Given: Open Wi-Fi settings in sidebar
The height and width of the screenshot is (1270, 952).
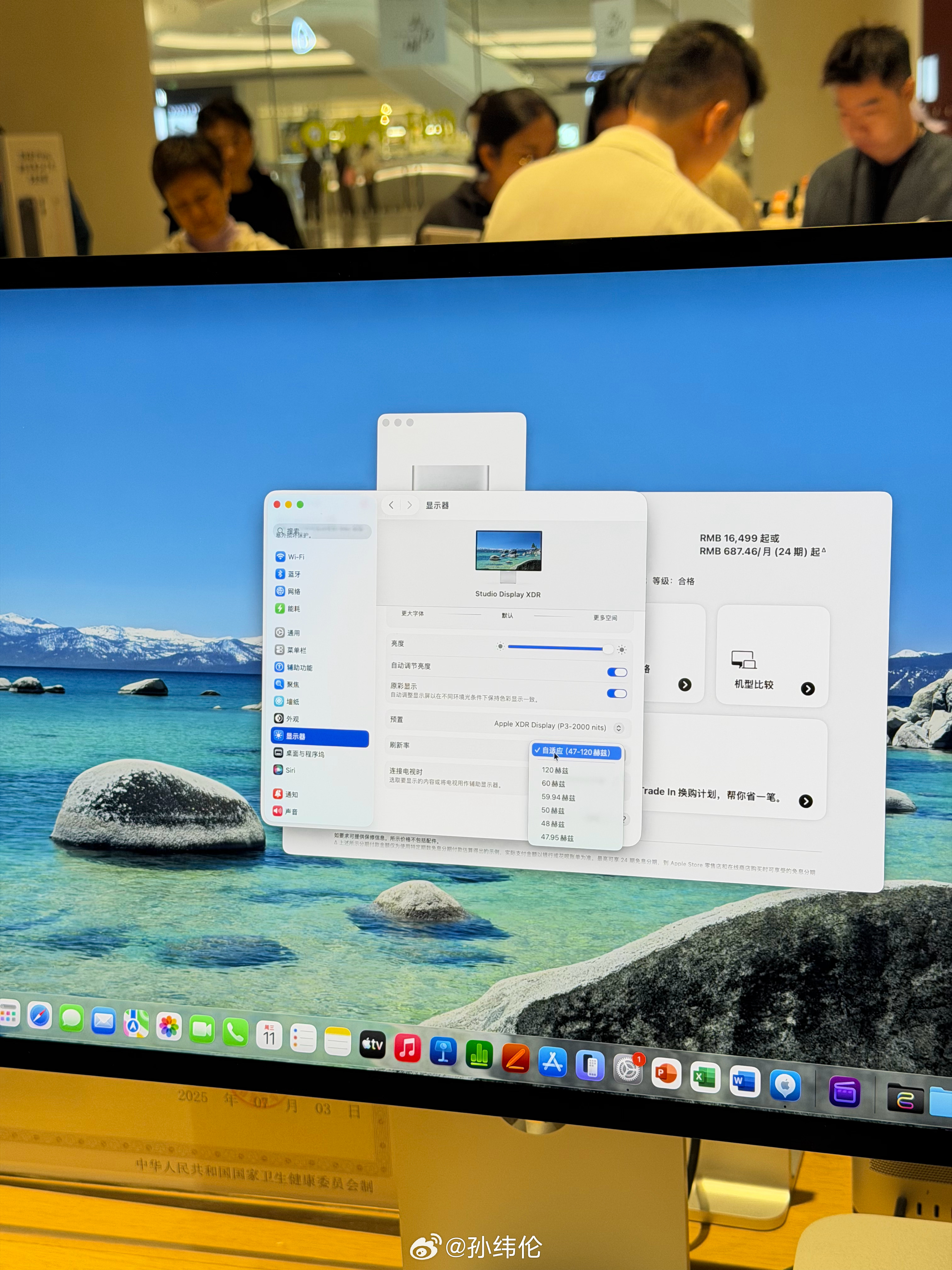Looking at the screenshot, I should click(296, 557).
